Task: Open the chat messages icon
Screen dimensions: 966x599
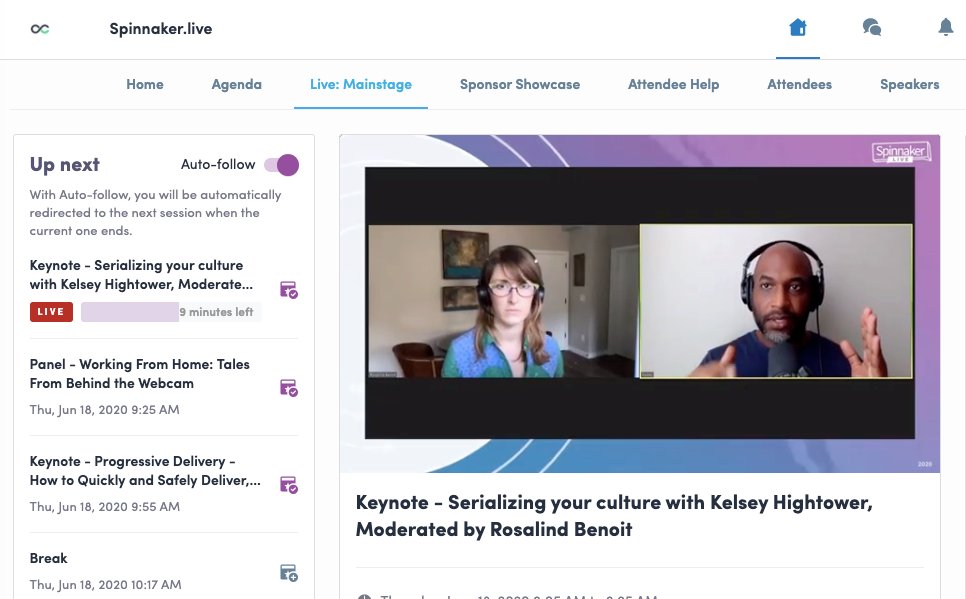Action: point(872,28)
